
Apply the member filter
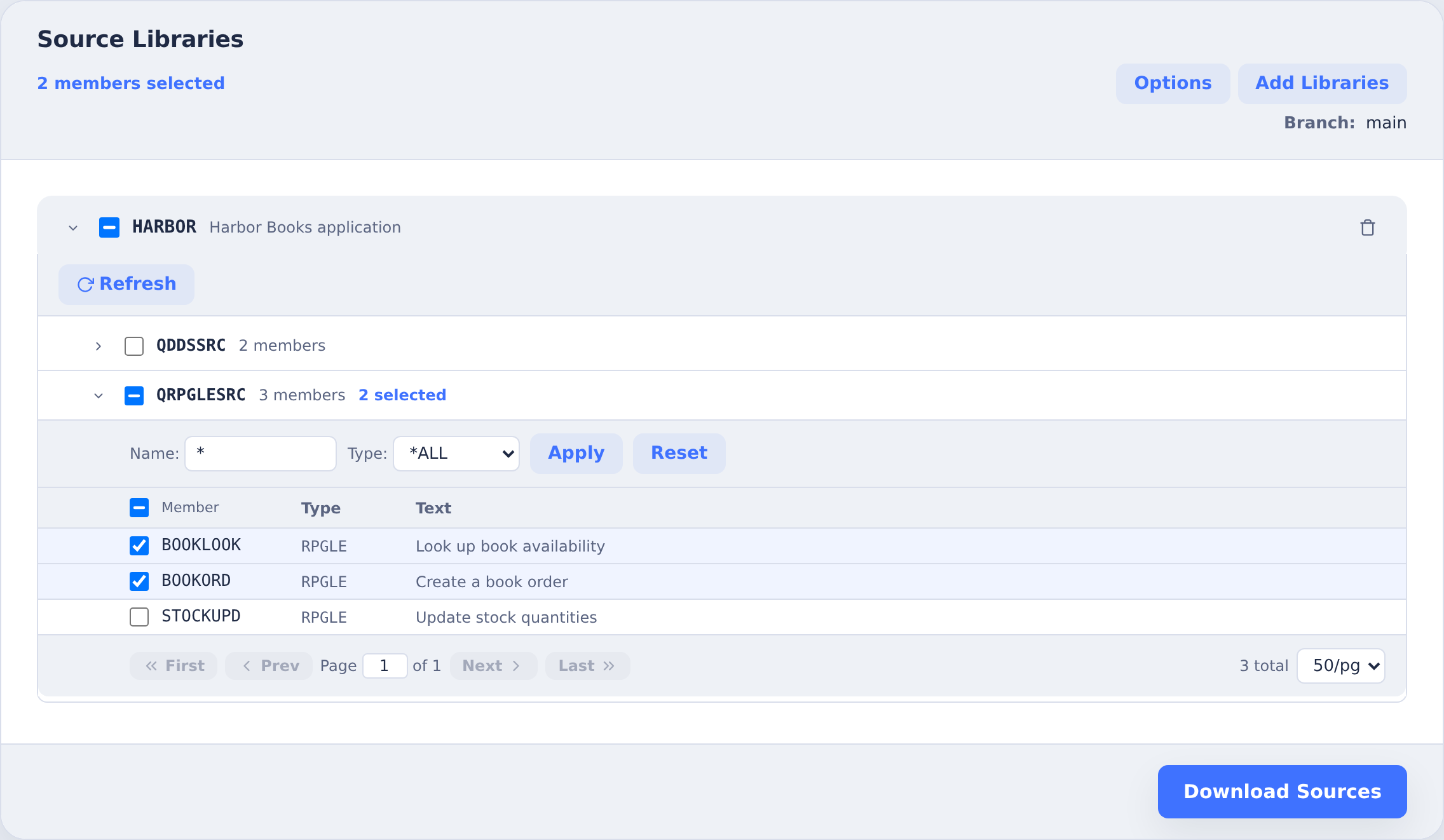pyautogui.click(x=576, y=454)
